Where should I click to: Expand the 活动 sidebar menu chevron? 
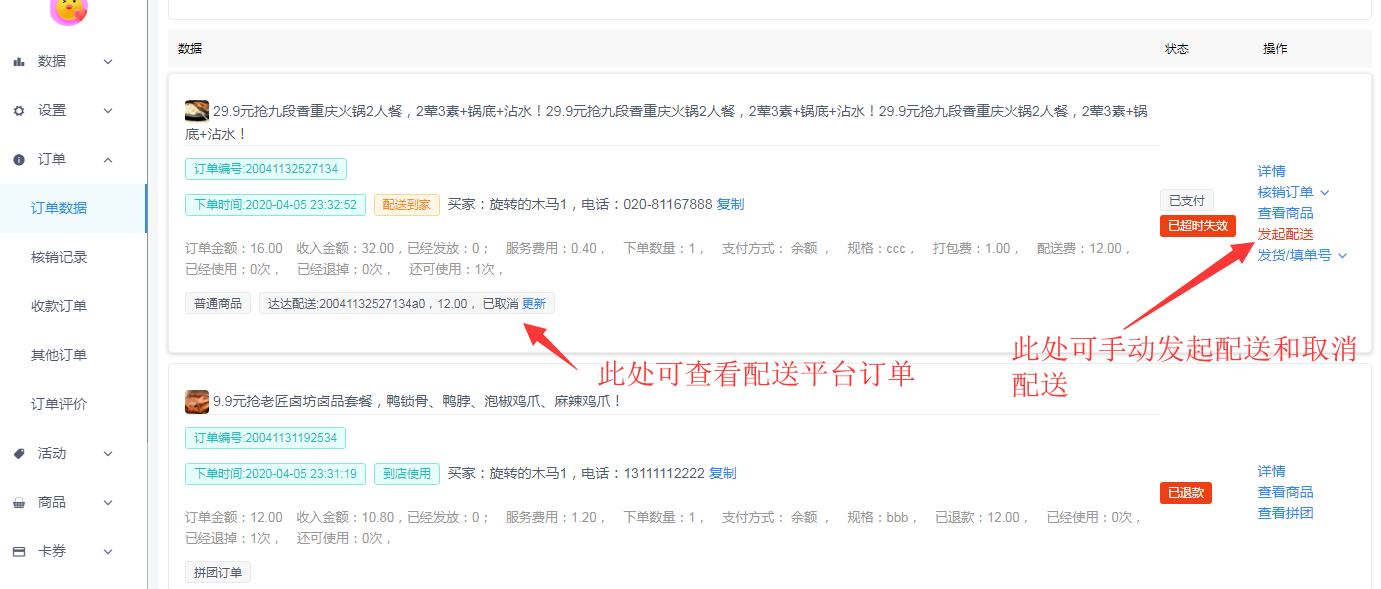pyautogui.click(x=108, y=454)
